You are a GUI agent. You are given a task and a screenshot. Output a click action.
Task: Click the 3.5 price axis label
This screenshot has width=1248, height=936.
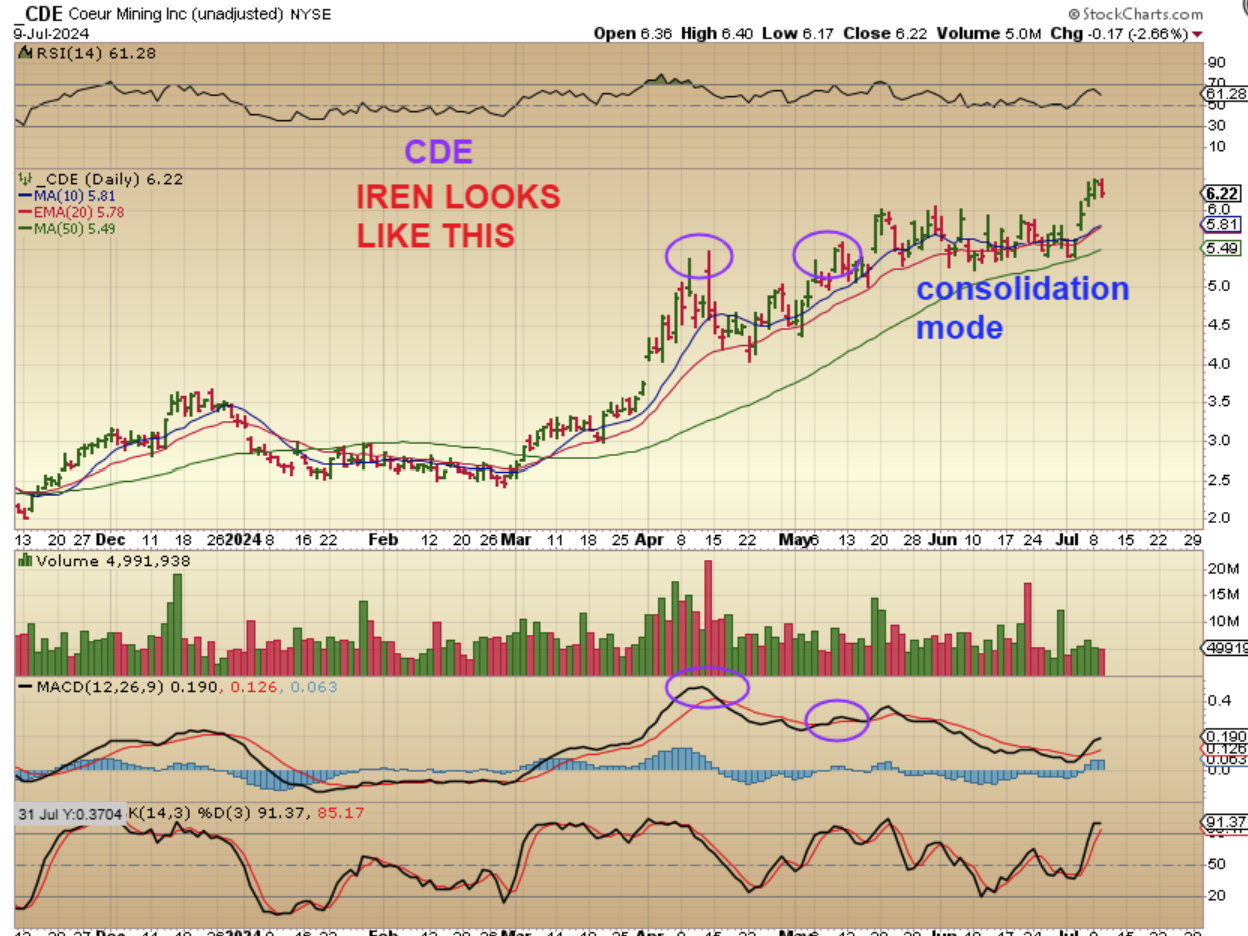(1218, 401)
